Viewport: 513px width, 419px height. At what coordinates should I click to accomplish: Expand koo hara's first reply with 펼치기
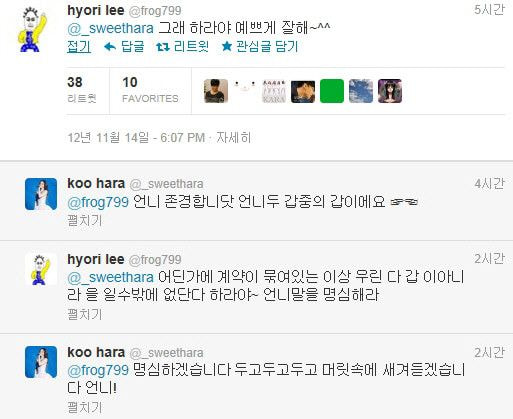pyautogui.click(x=85, y=220)
